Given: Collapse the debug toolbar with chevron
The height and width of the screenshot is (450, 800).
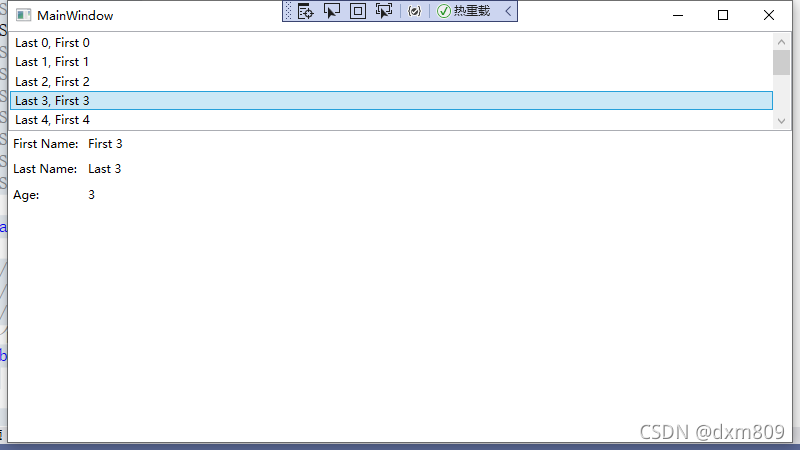Looking at the screenshot, I should pyautogui.click(x=508, y=11).
